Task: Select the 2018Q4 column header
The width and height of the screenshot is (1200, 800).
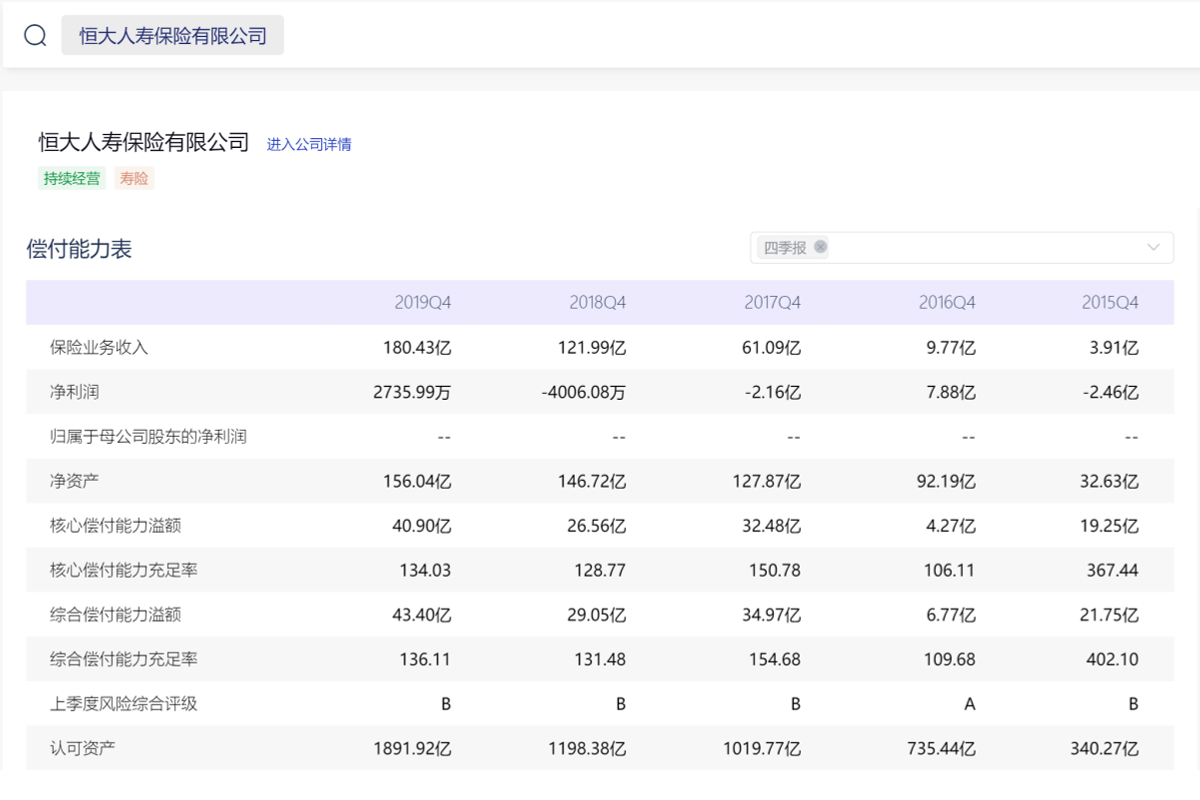Action: (x=598, y=302)
